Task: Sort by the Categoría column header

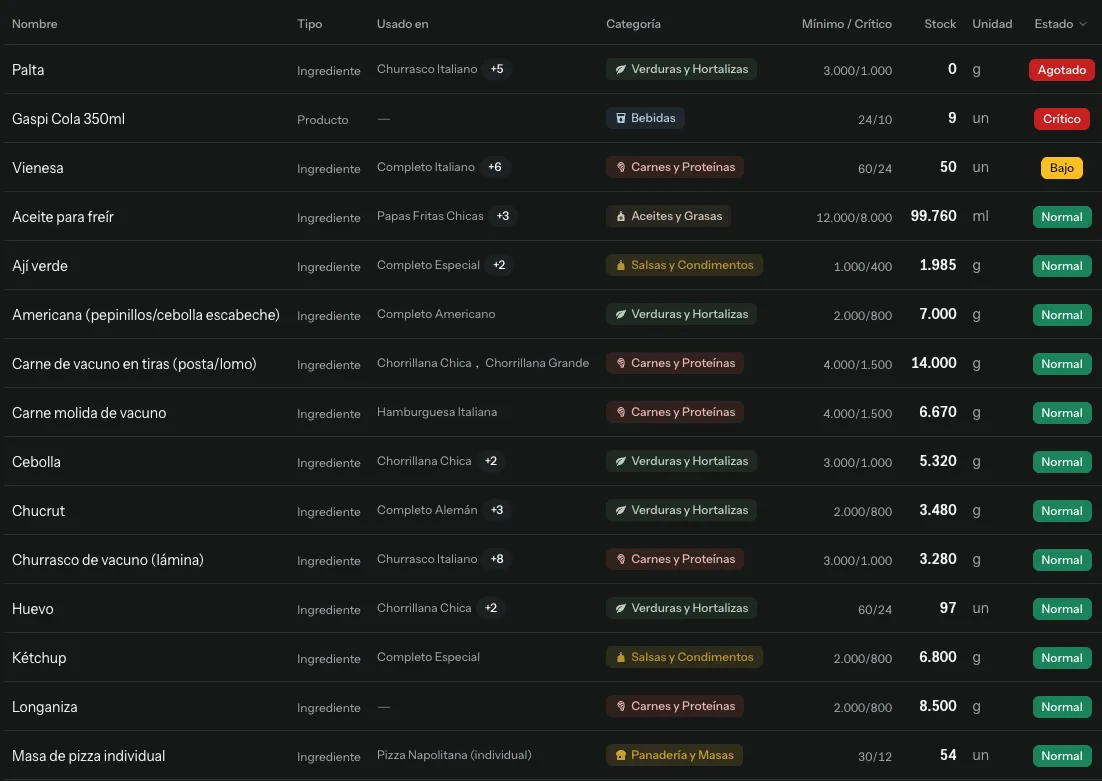Action: tap(633, 24)
